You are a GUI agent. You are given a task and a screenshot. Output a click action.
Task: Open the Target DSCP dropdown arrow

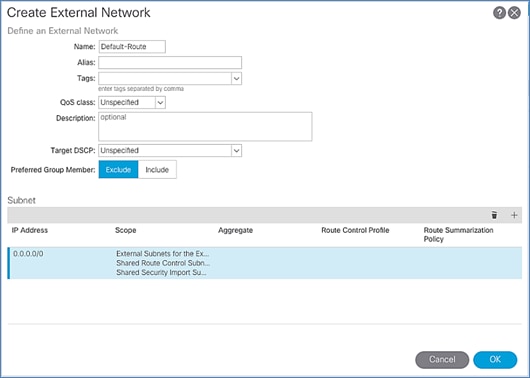click(x=236, y=150)
